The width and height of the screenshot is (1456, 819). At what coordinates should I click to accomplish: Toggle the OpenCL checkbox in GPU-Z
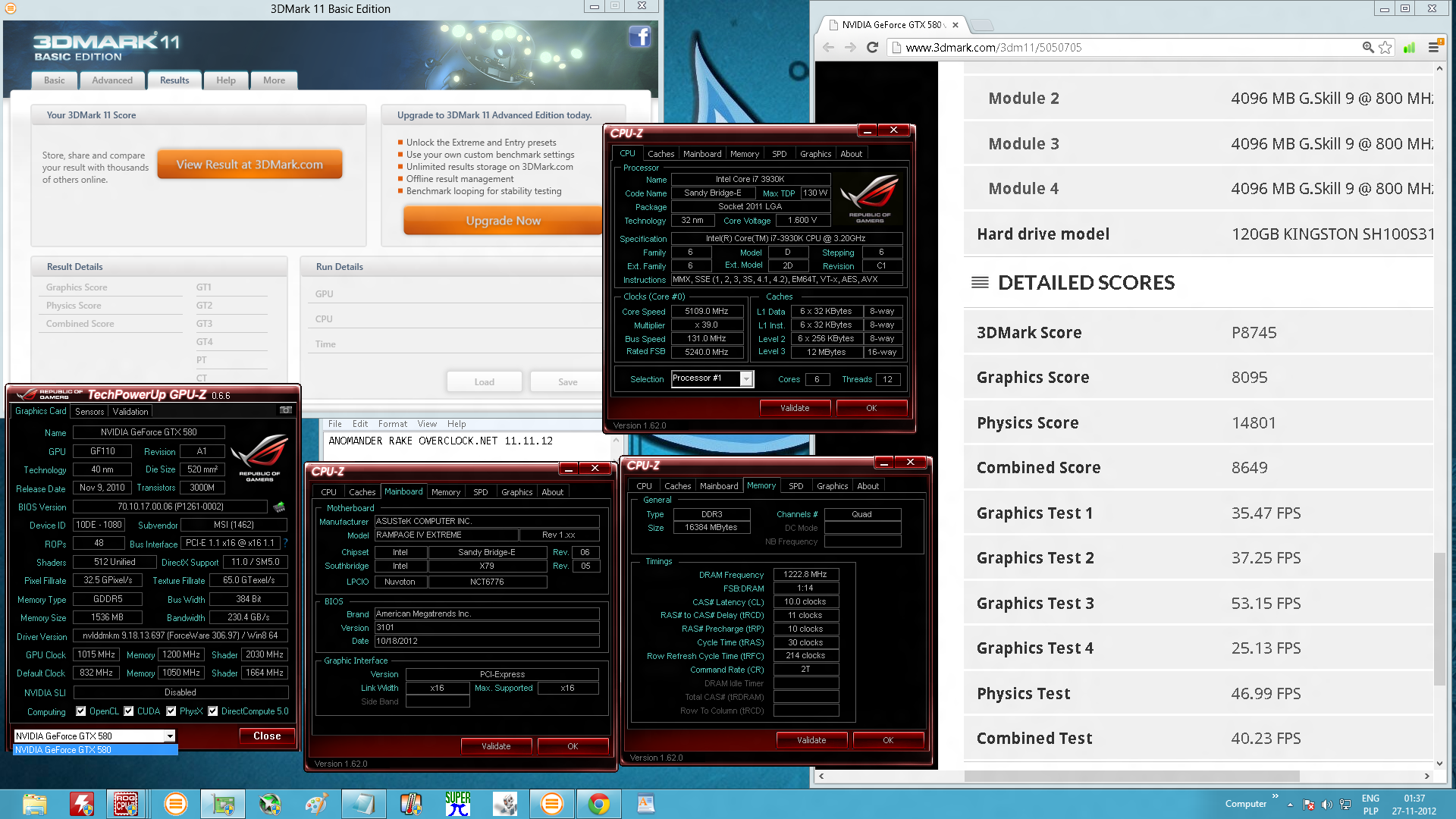[x=81, y=711]
